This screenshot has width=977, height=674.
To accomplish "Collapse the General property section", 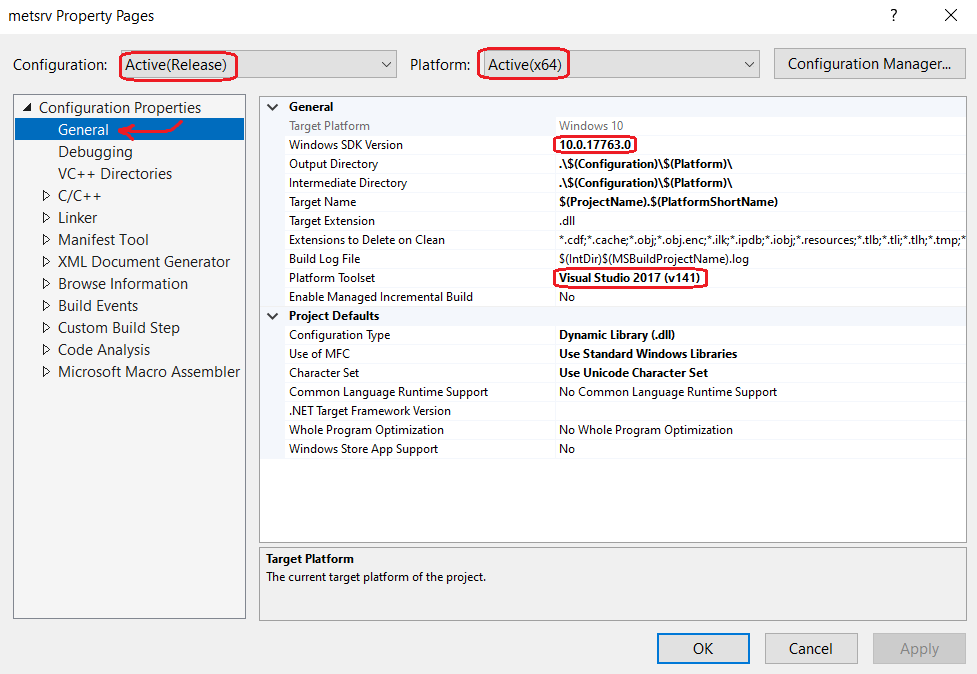I will [273, 107].
